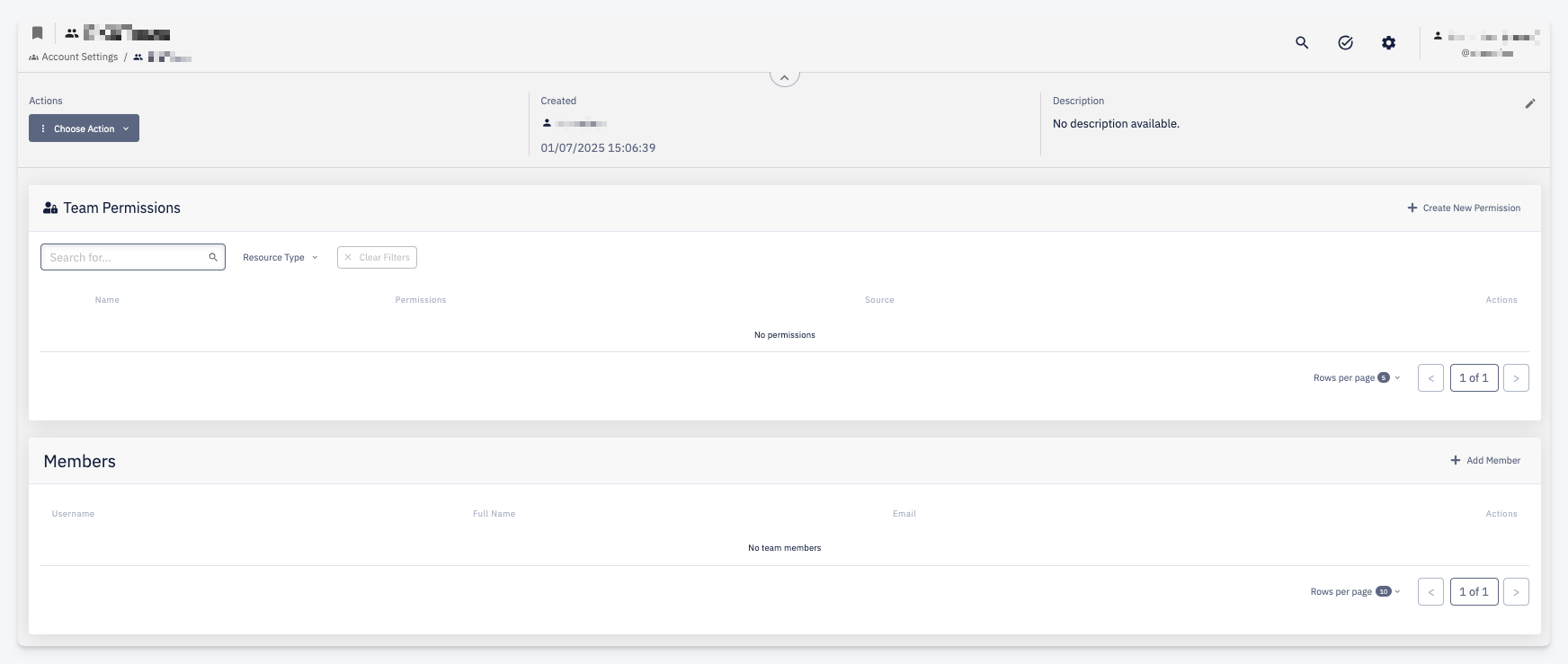Click the Team Permissions lock icon
The image size is (1568, 664).
click(x=50, y=208)
